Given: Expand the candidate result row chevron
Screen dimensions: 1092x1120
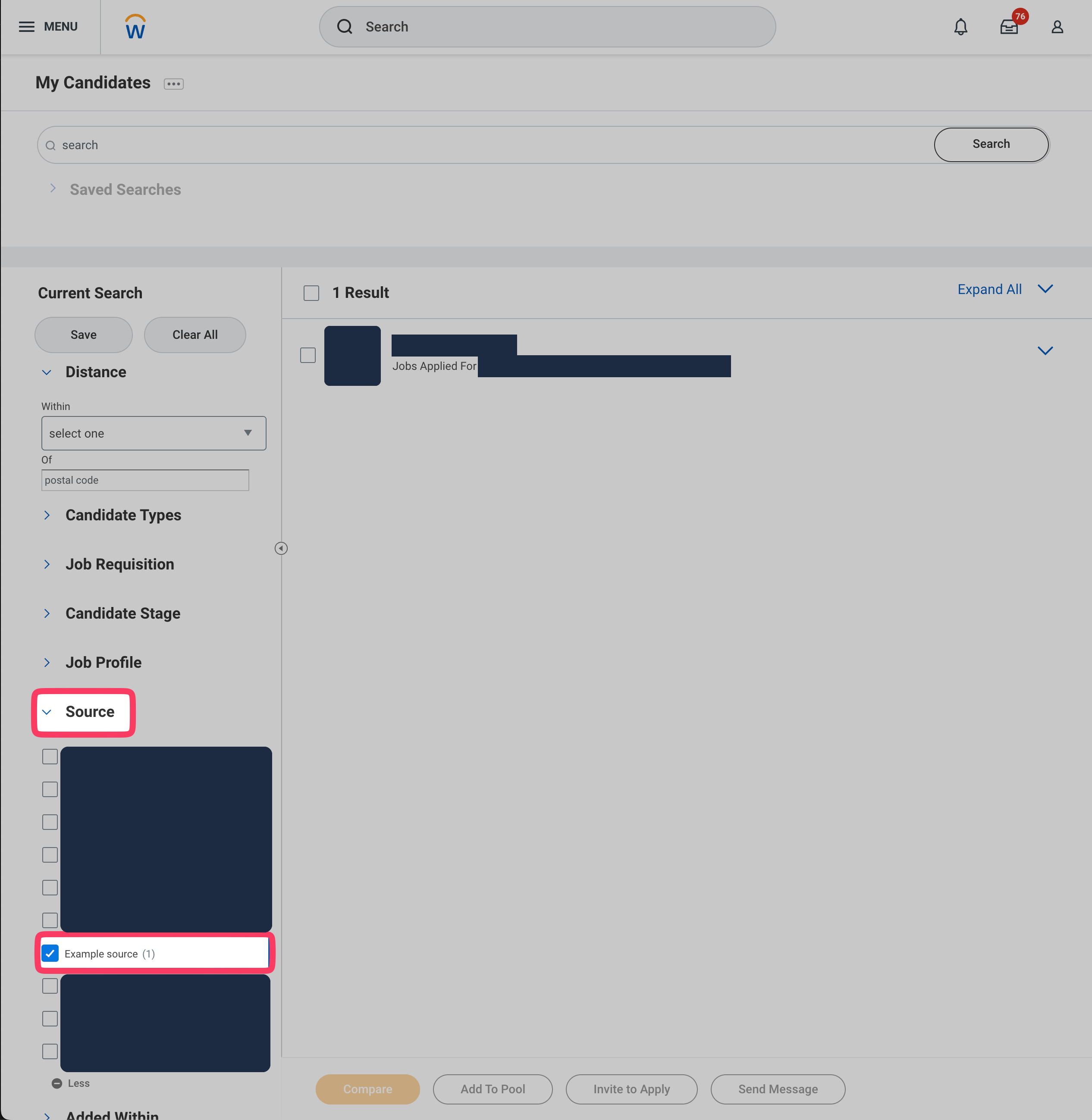Looking at the screenshot, I should [1045, 351].
